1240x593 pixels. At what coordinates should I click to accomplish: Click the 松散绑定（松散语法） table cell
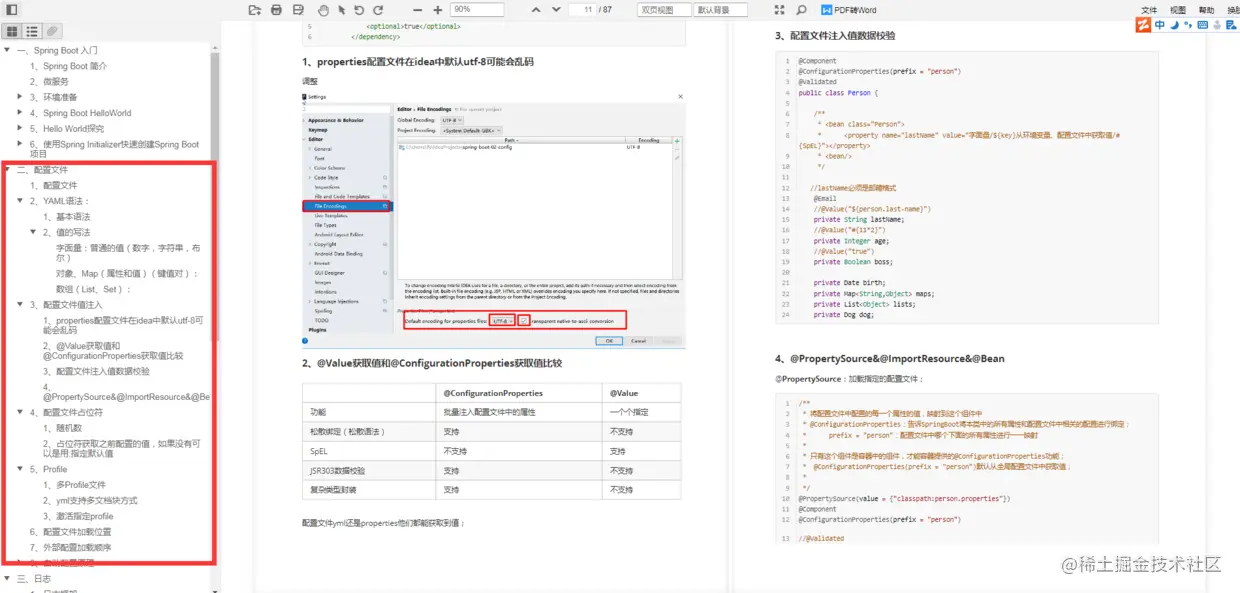pyautogui.click(x=369, y=431)
